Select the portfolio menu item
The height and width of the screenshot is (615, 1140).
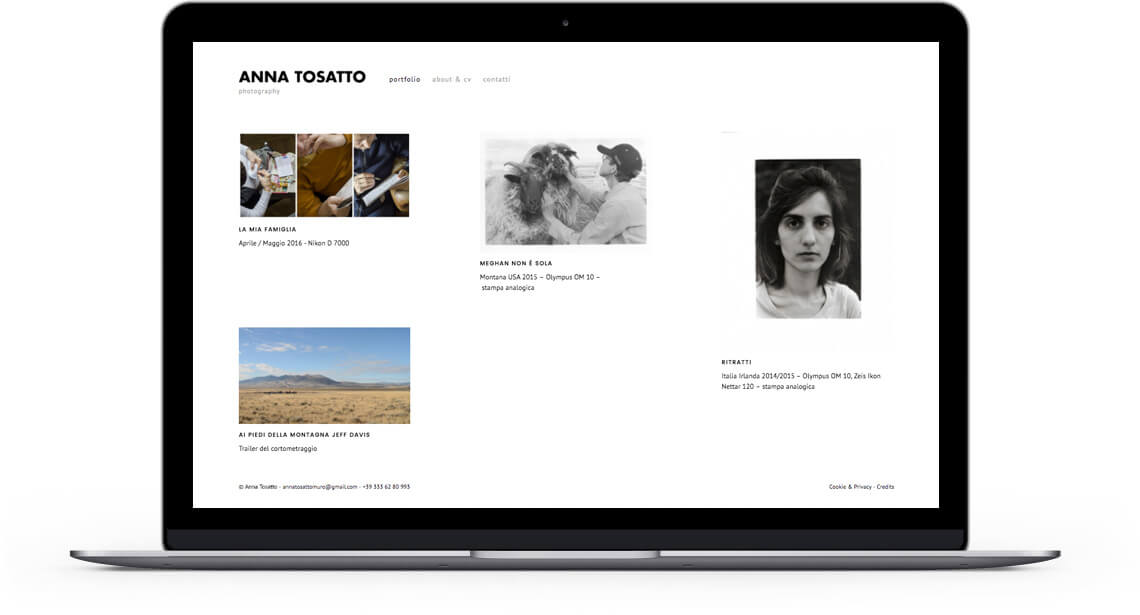tap(404, 79)
